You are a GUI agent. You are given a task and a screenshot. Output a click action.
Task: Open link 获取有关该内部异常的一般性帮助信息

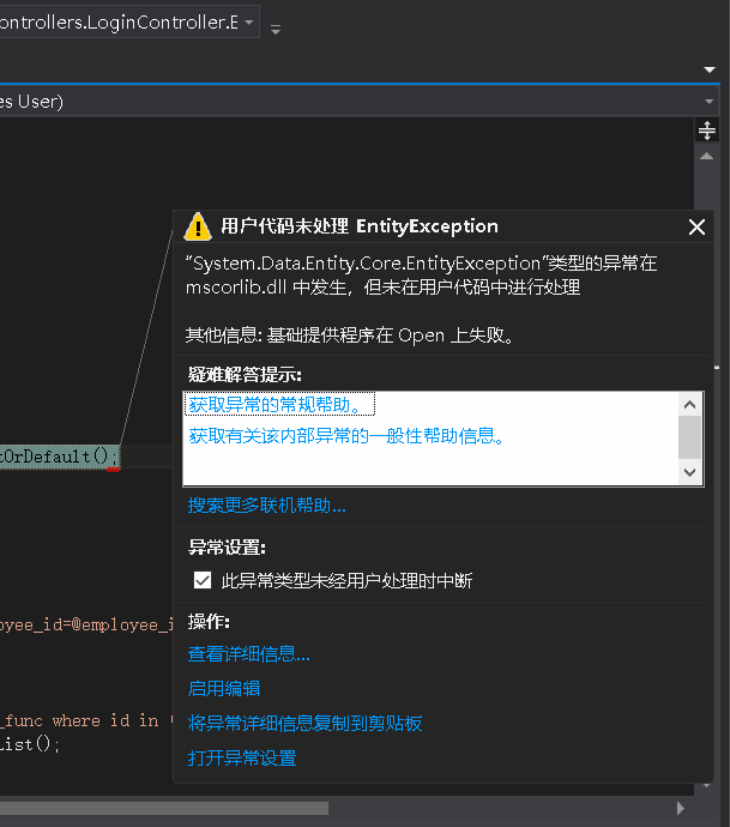[347, 436]
